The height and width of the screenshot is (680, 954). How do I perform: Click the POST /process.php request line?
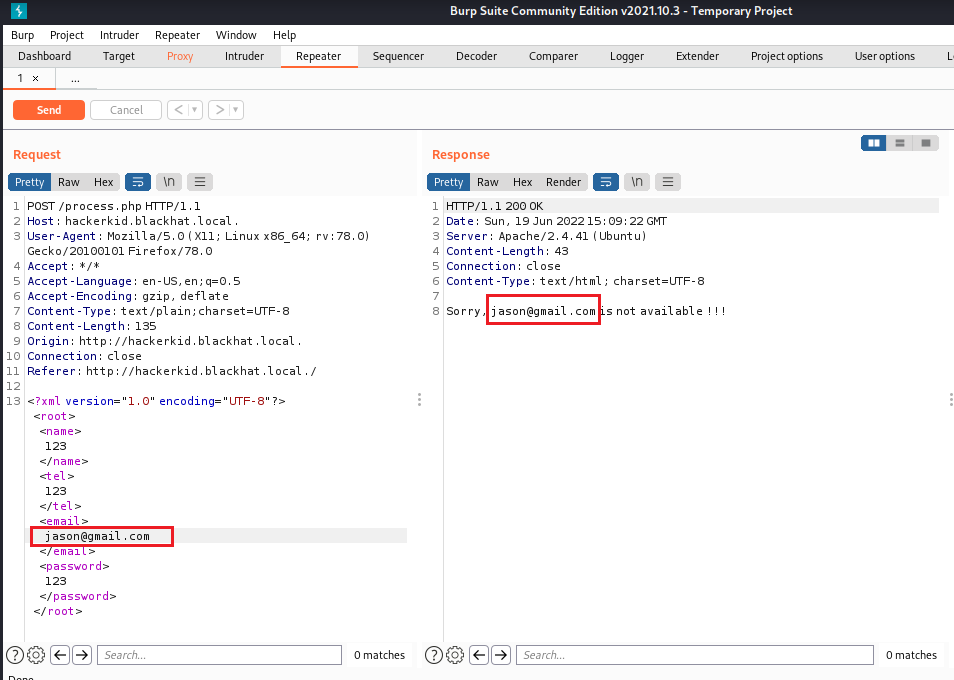(x=114, y=206)
